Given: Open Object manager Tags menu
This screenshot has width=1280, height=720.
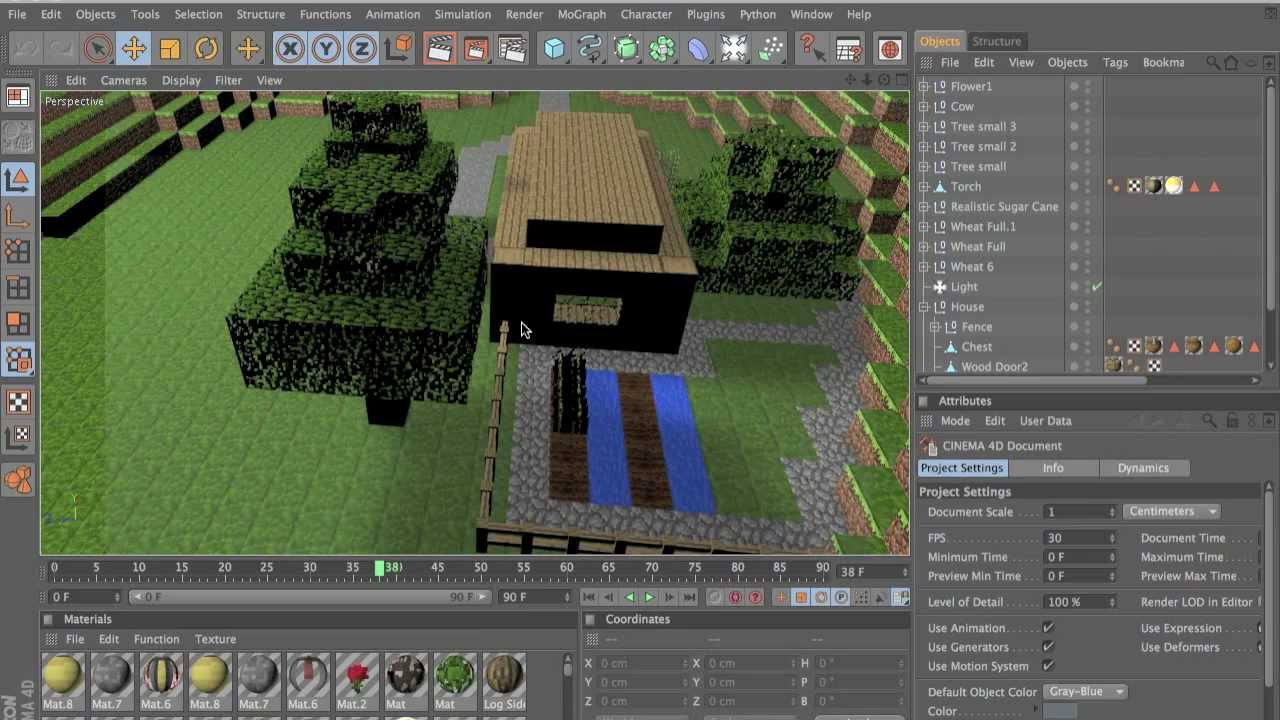Looking at the screenshot, I should 1115,62.
